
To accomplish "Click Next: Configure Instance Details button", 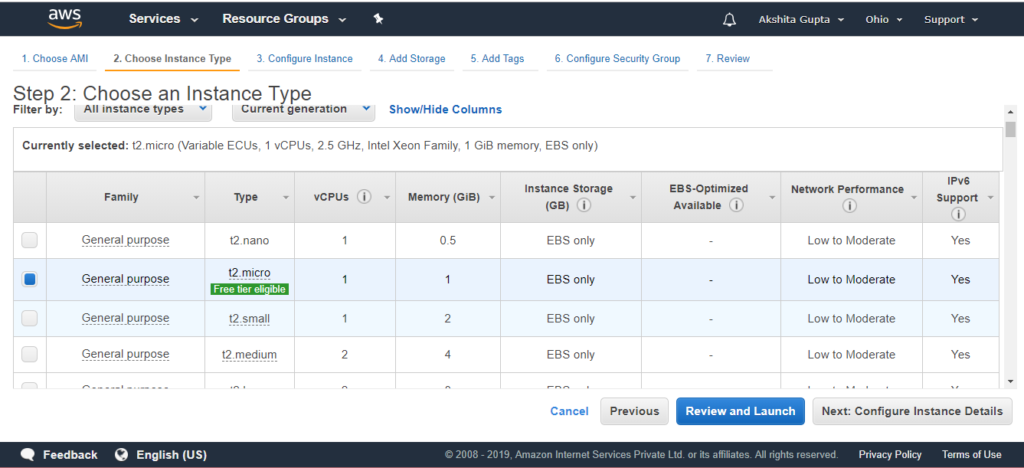I will click(x=912, y=411).
